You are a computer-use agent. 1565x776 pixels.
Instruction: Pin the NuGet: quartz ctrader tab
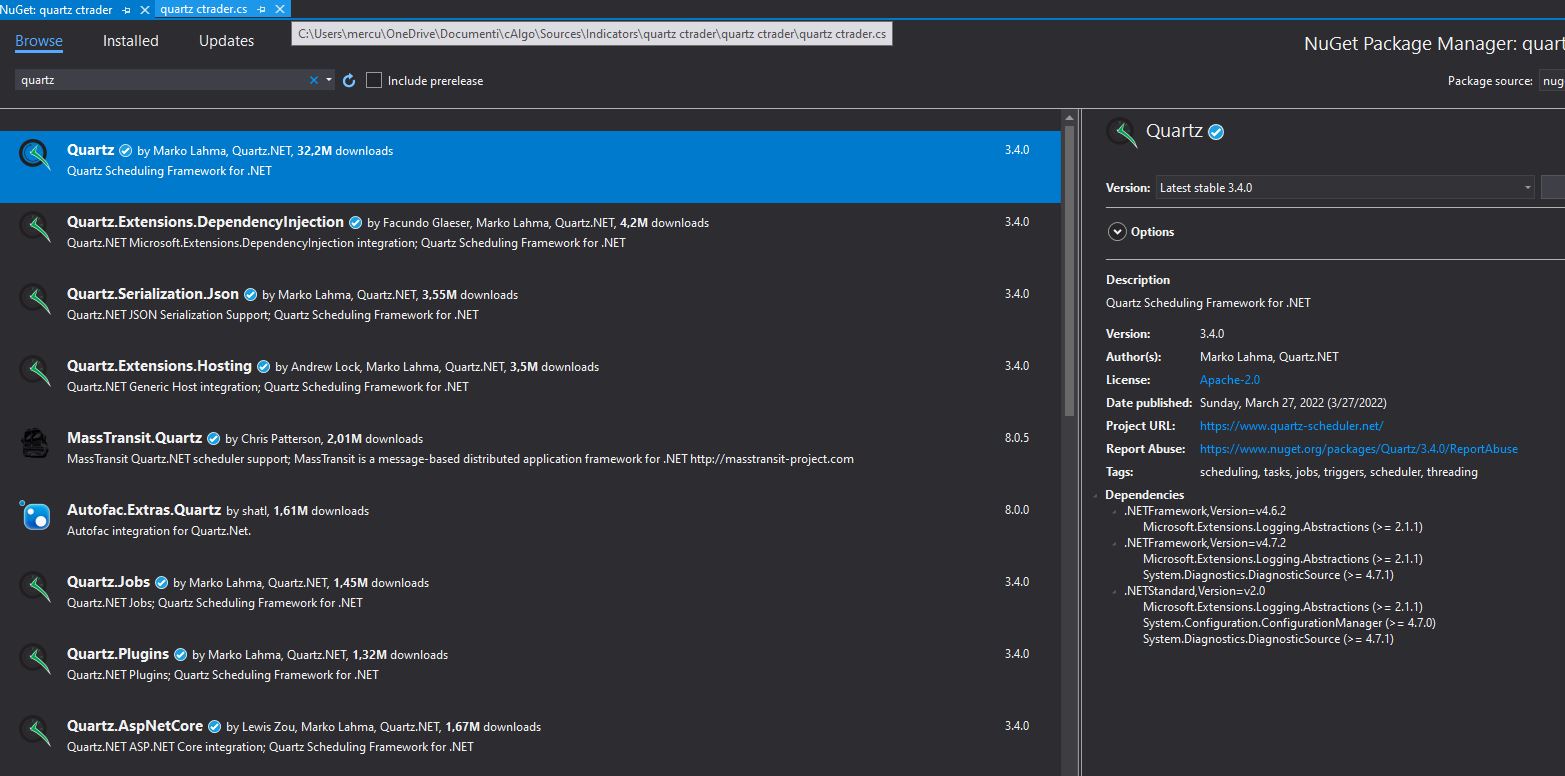(x=126, y=9)
